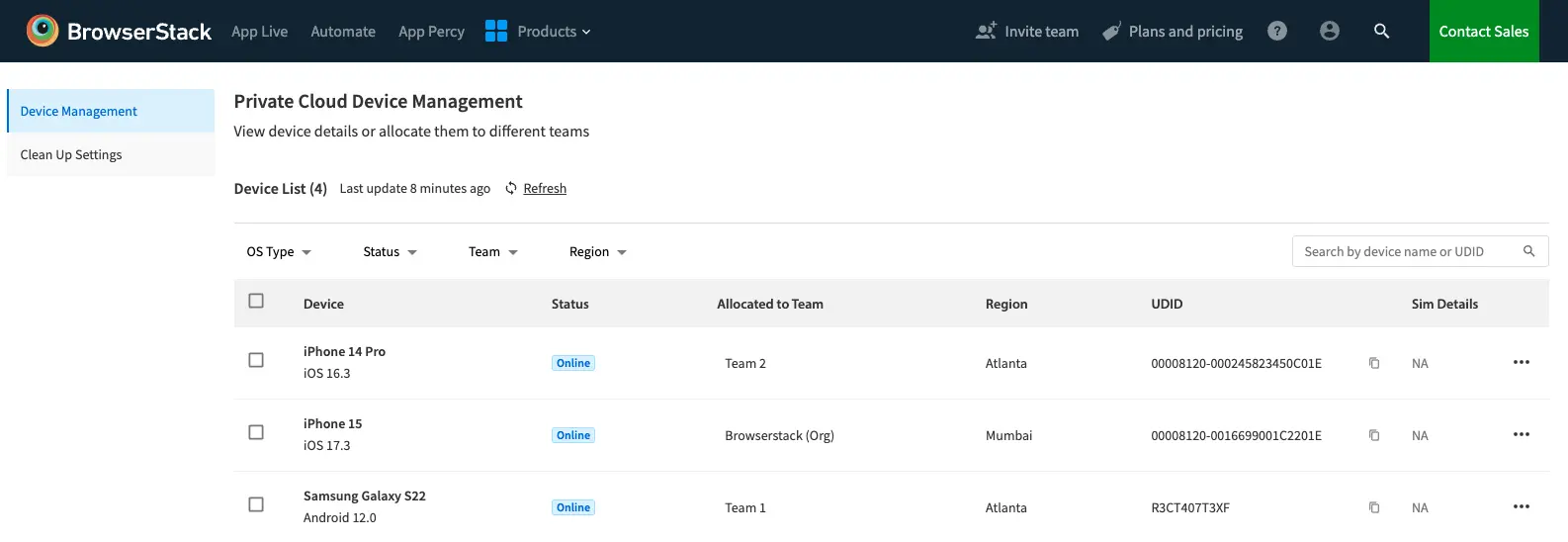Image resolution: width=1568 pixels, height=542 pixels.
Task: Open the user account avatar icon
Action: point(1330,31)
